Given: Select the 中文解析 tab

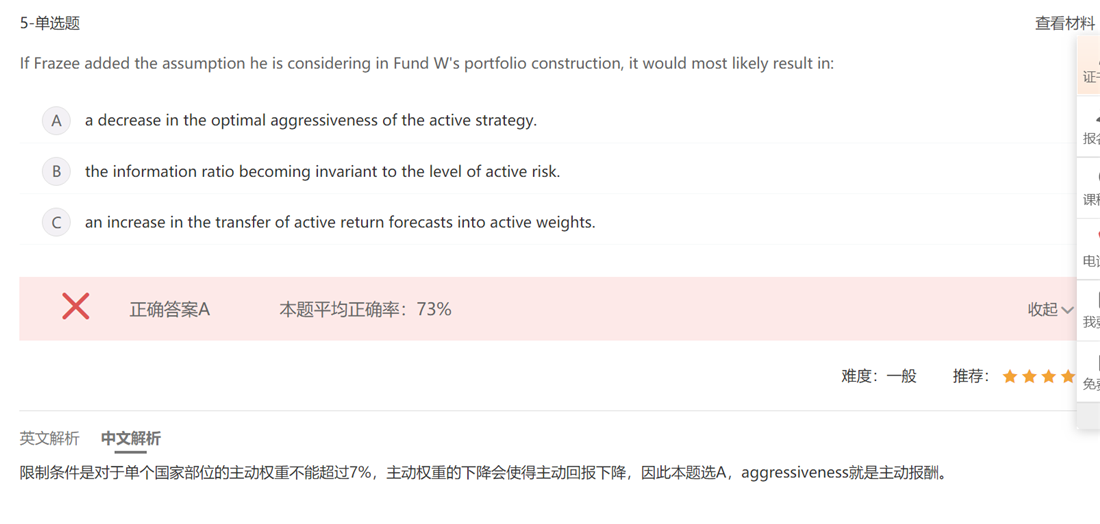Looking at the screenshot, I should pyautogui.click(x=131, y=438).
